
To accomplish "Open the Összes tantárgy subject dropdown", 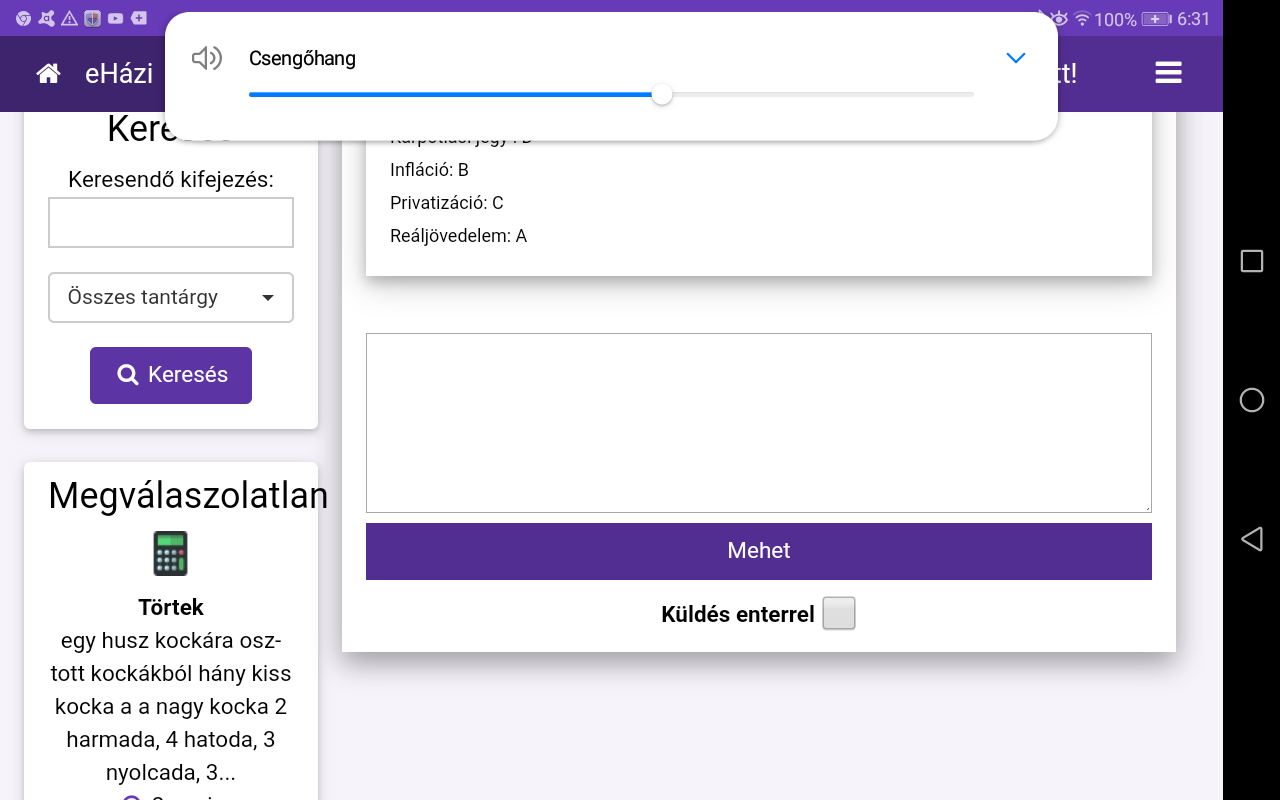I will point(171,297).
